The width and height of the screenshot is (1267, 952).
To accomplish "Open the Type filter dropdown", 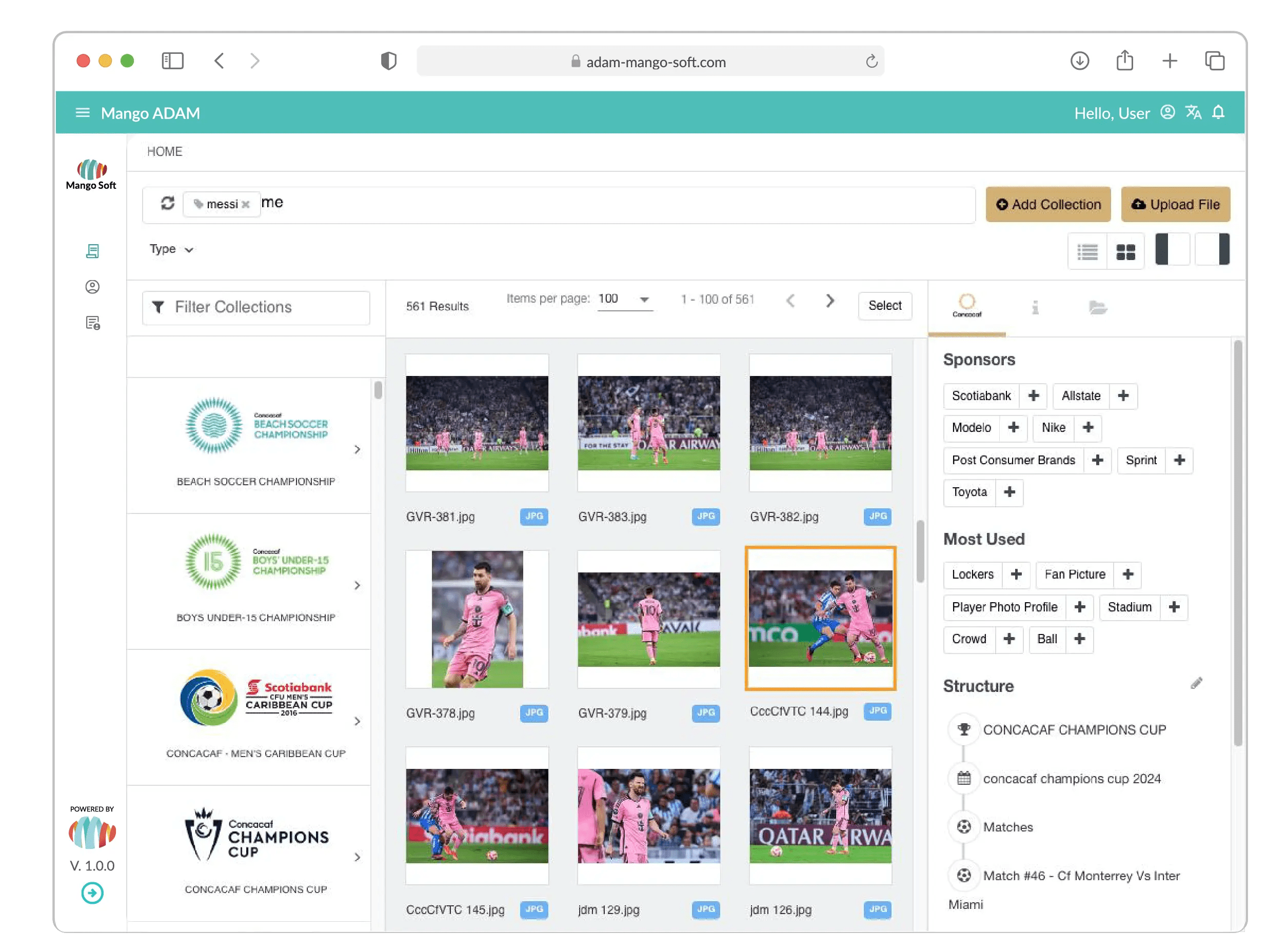I will [x=171, y=249].
